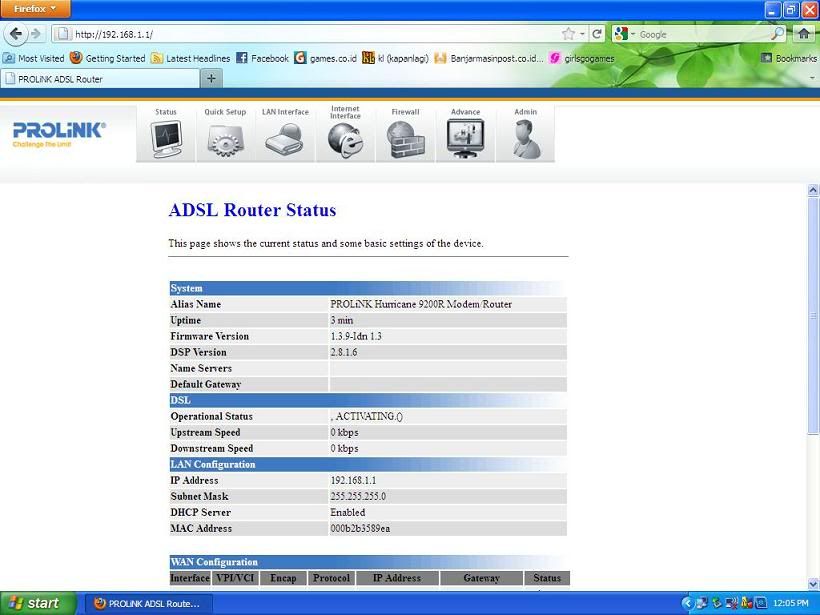Viewport: 820px width, 615px height.
Task: Select the PROLiNK ADSL Router taskbar button
Action: pyautogui.click(x=149, y=603)
